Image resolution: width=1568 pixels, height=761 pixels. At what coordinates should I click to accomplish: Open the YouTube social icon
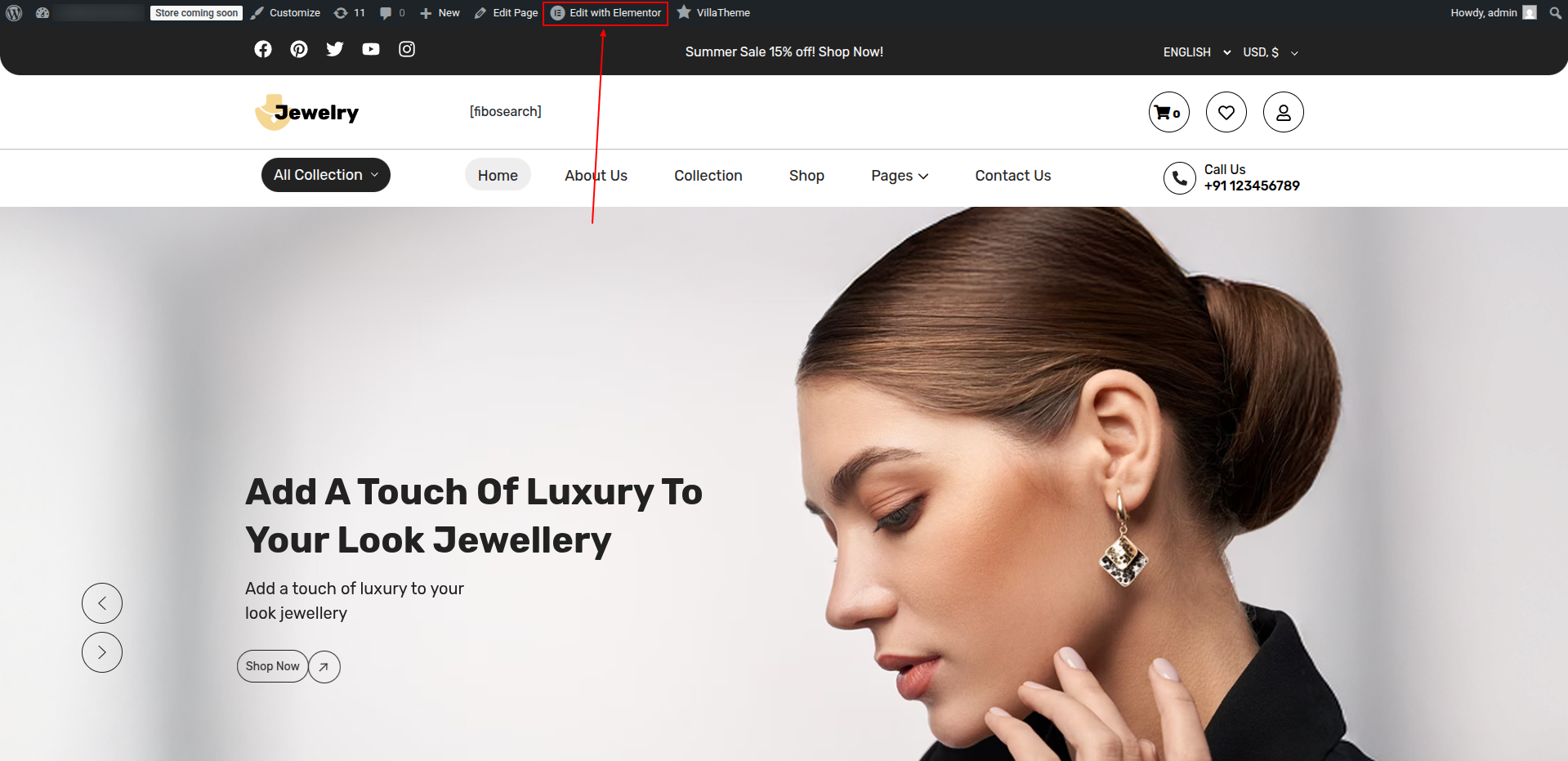371,49
